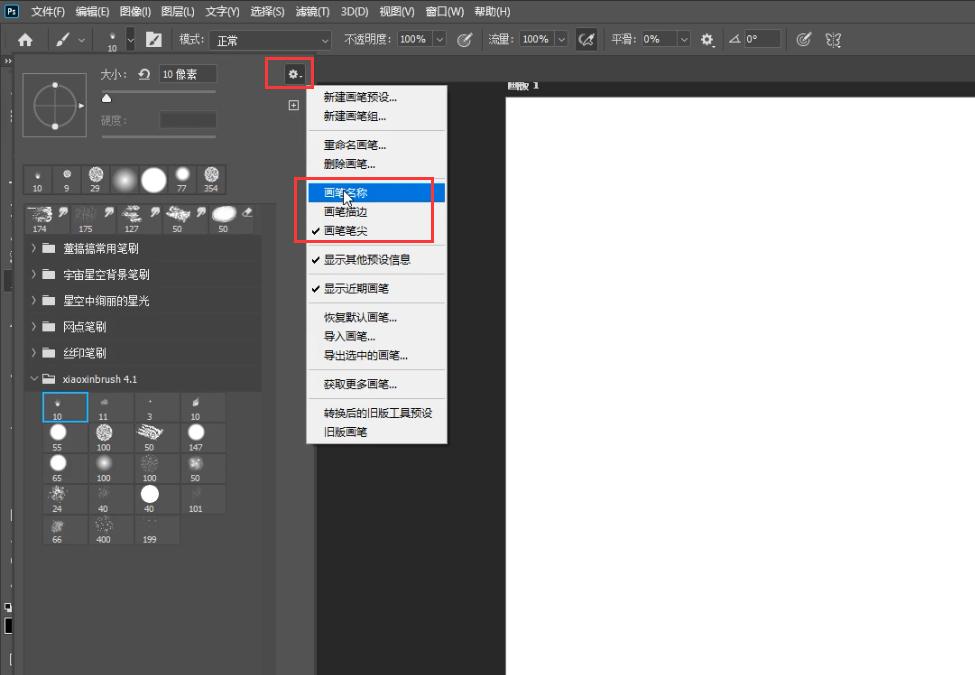This screenshot has width=975, height=675.
Task: Choose 导入画笔... from the menu
Action: [349, 337]
